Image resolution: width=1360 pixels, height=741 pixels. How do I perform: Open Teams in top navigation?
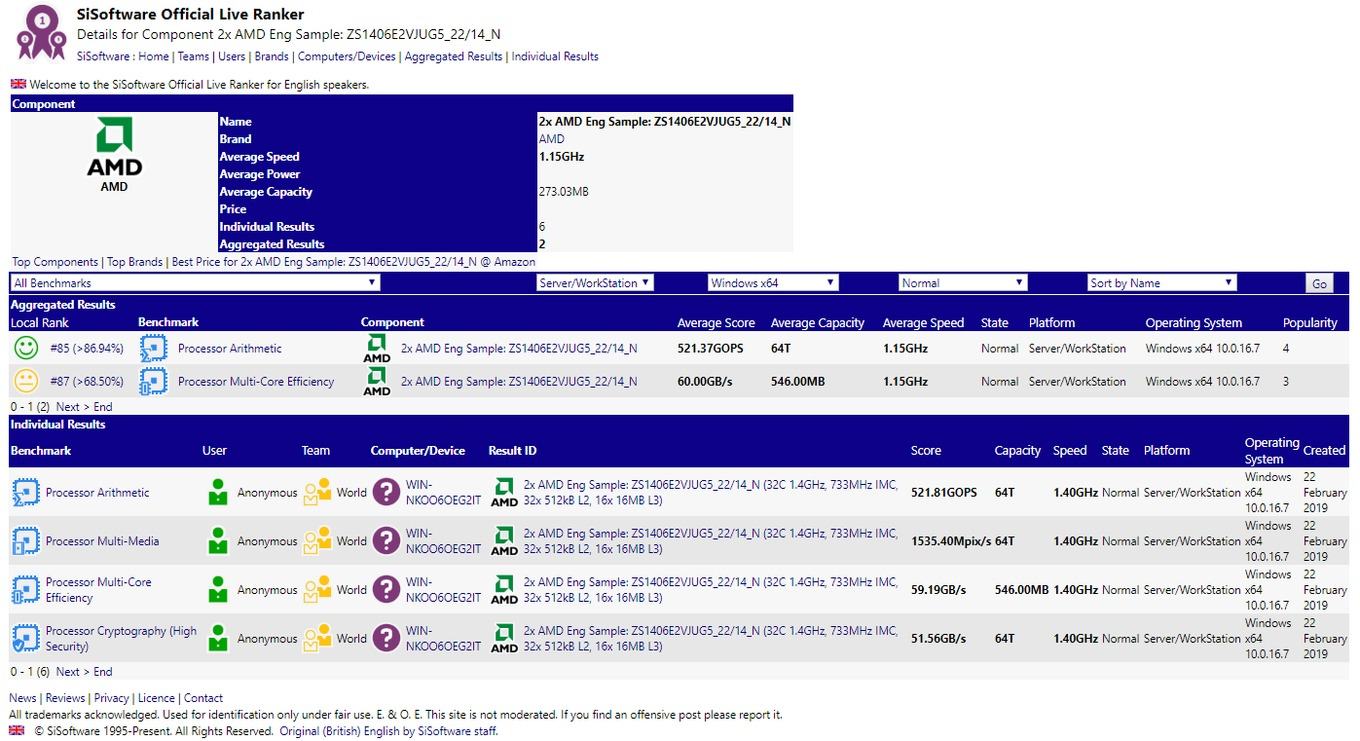[x=194, y=57]
